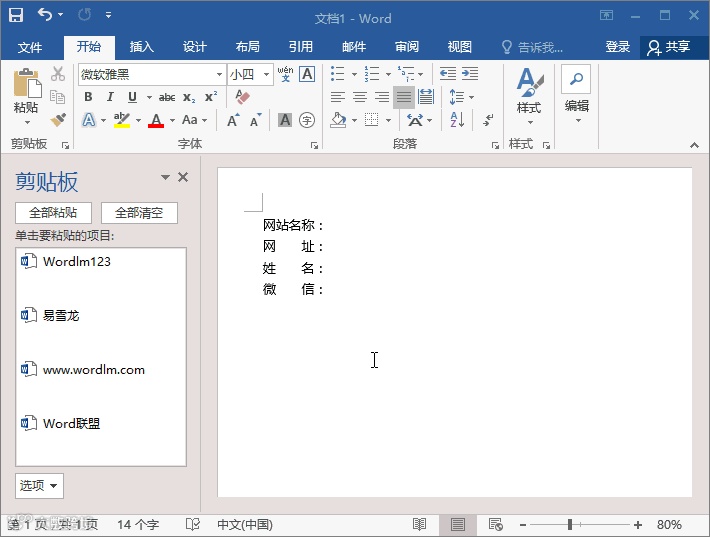Switch to the 布局 tab

248,47
